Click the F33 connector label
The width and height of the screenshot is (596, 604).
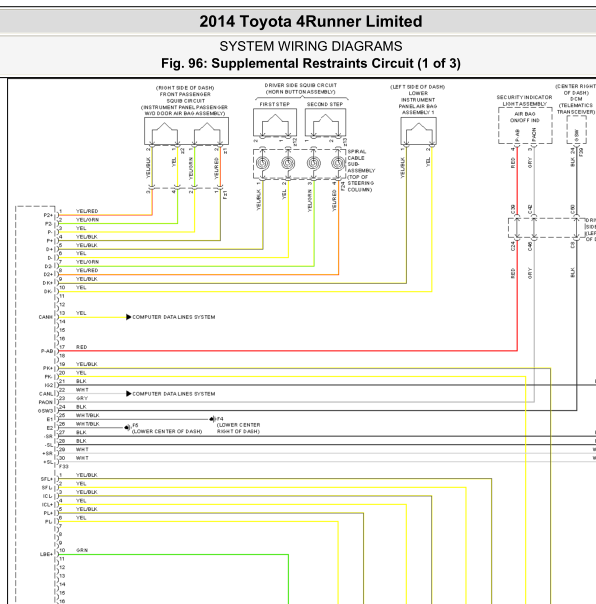[64, 466]
